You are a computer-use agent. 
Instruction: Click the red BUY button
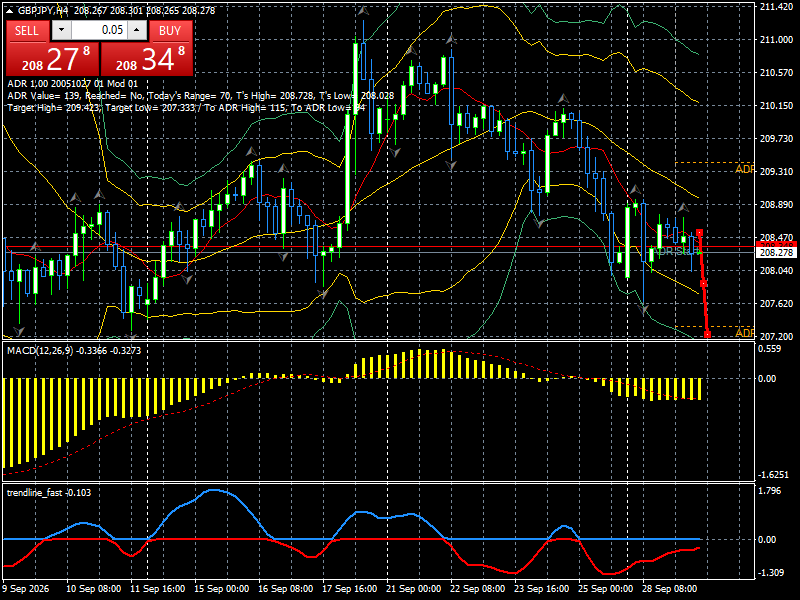point(171,31)
